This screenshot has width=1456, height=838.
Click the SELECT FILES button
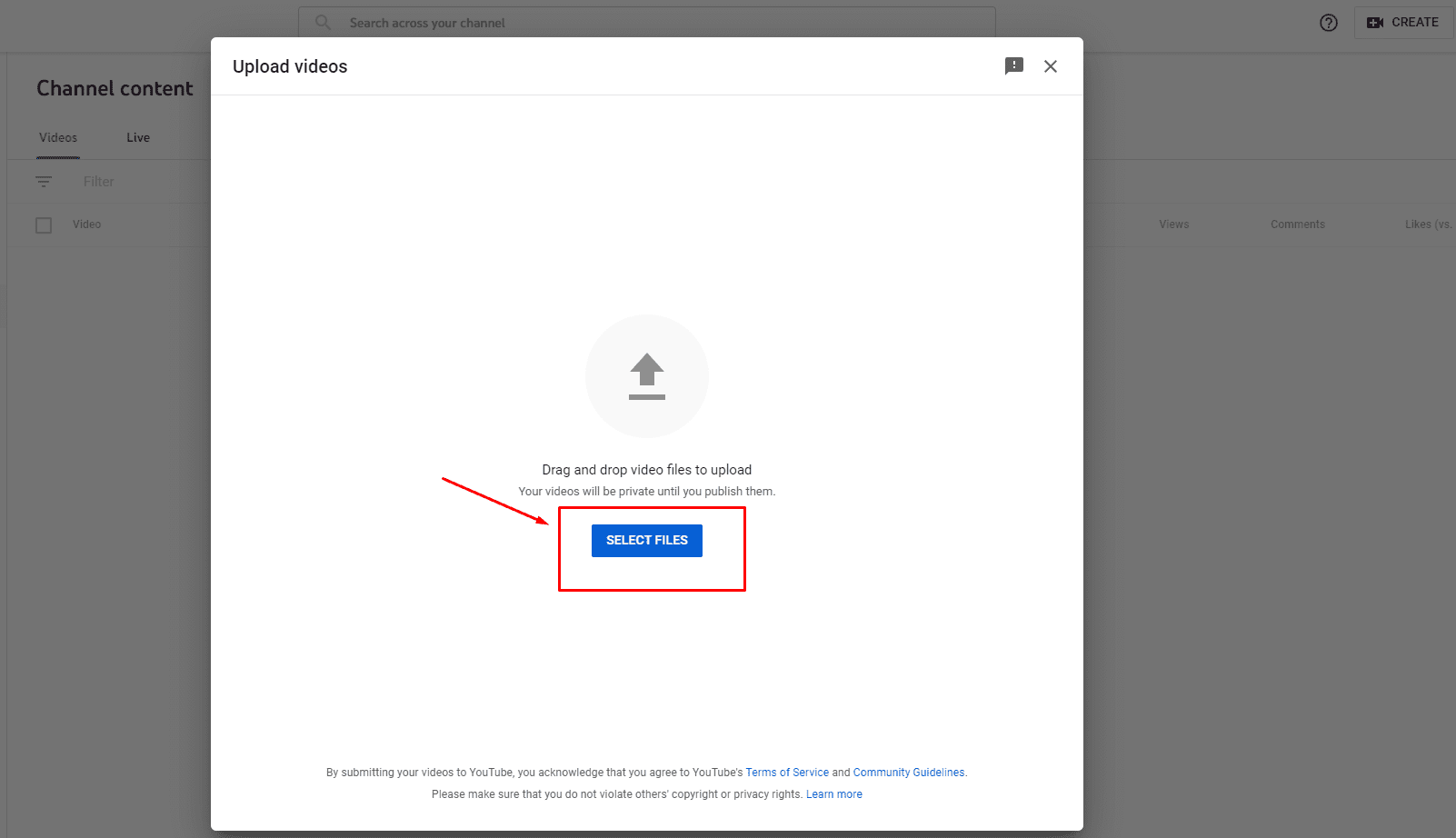(647, 541)
